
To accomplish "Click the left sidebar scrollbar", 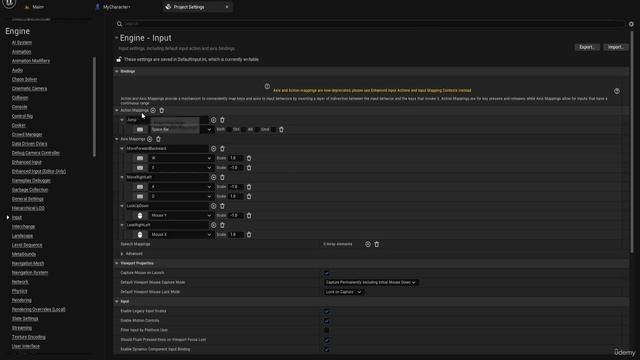I will pyautogui.click(x=95, y=107).
